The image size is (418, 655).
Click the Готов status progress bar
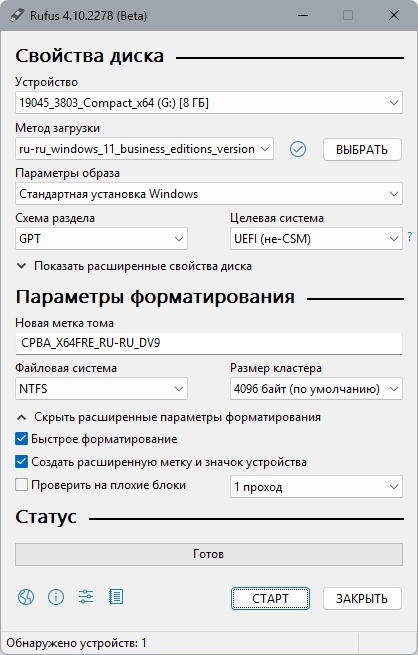click(x=209, y=554)
